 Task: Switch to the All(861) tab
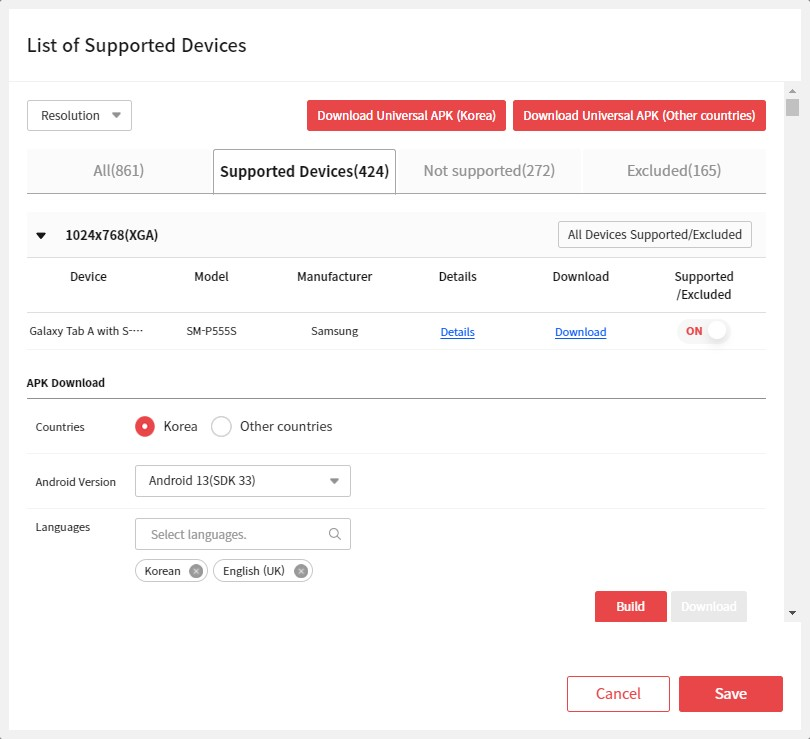[x=119, y=171]
